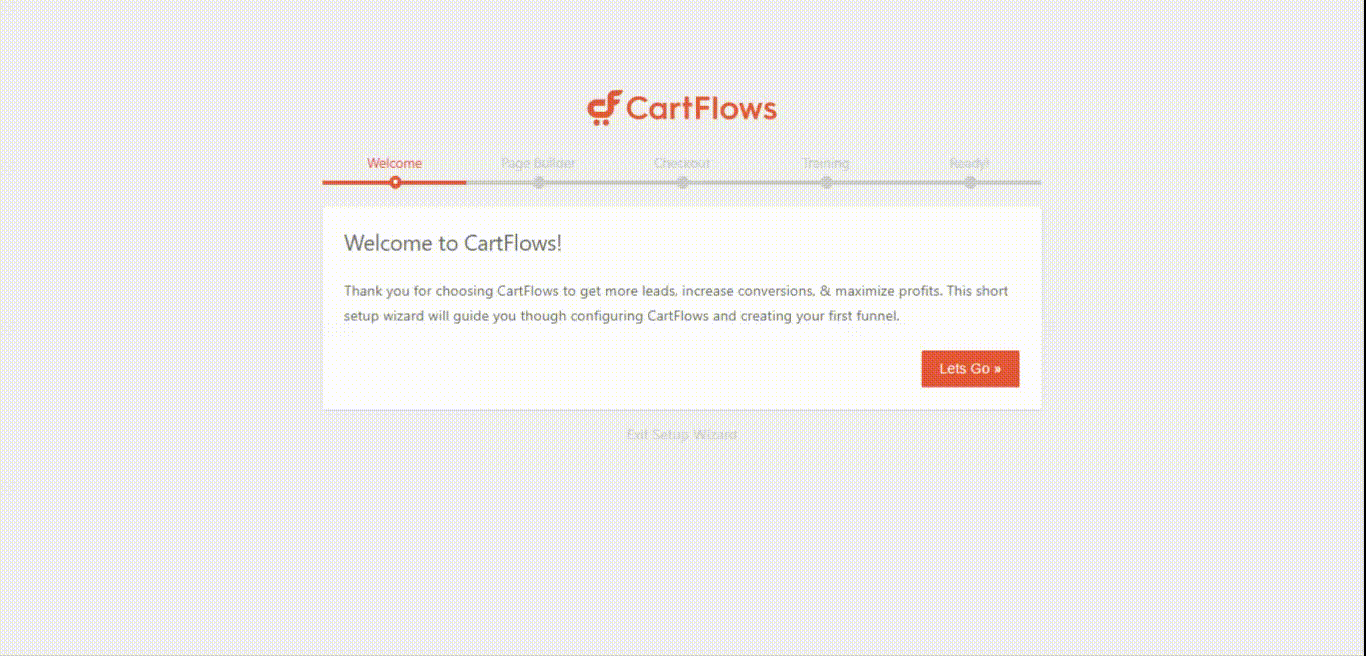Select the Training step label
The width and height of the screenshot is (1366, 656).
point(826,163)
